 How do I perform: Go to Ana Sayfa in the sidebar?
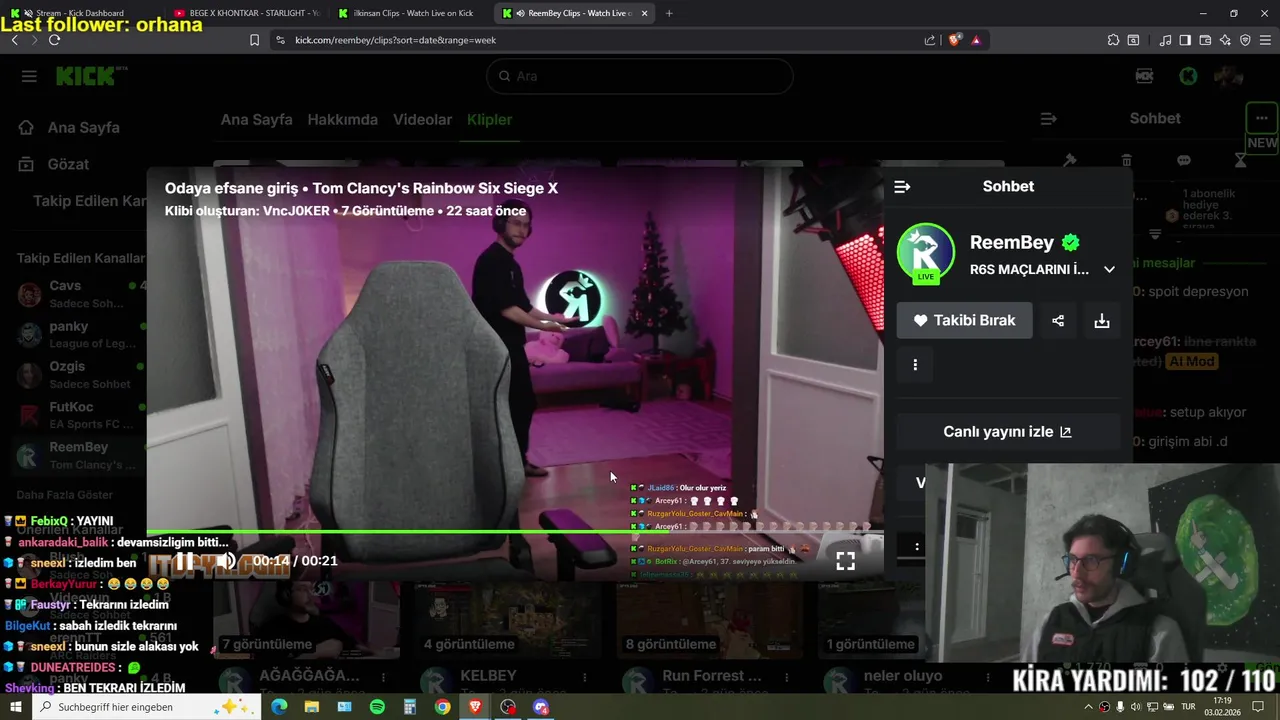click(x=69, y=127)
